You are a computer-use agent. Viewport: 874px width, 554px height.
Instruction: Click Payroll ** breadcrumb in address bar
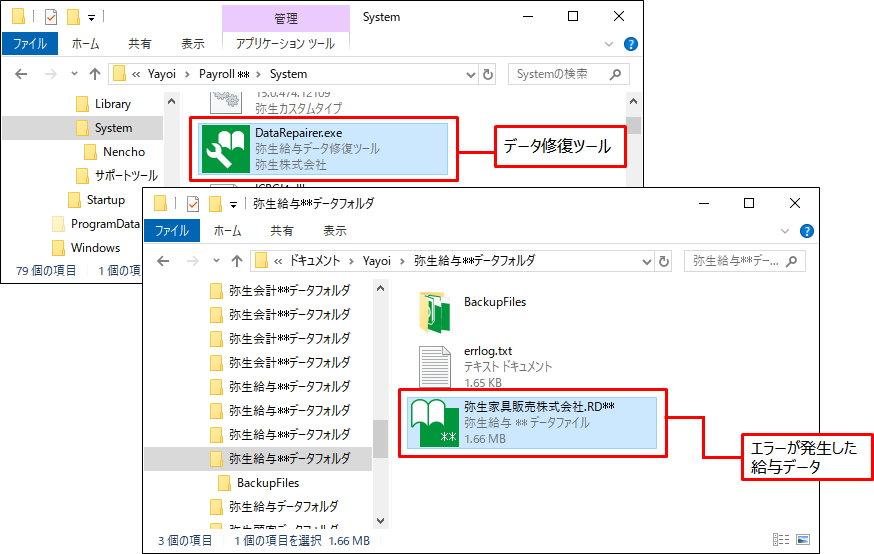(224, 74)
